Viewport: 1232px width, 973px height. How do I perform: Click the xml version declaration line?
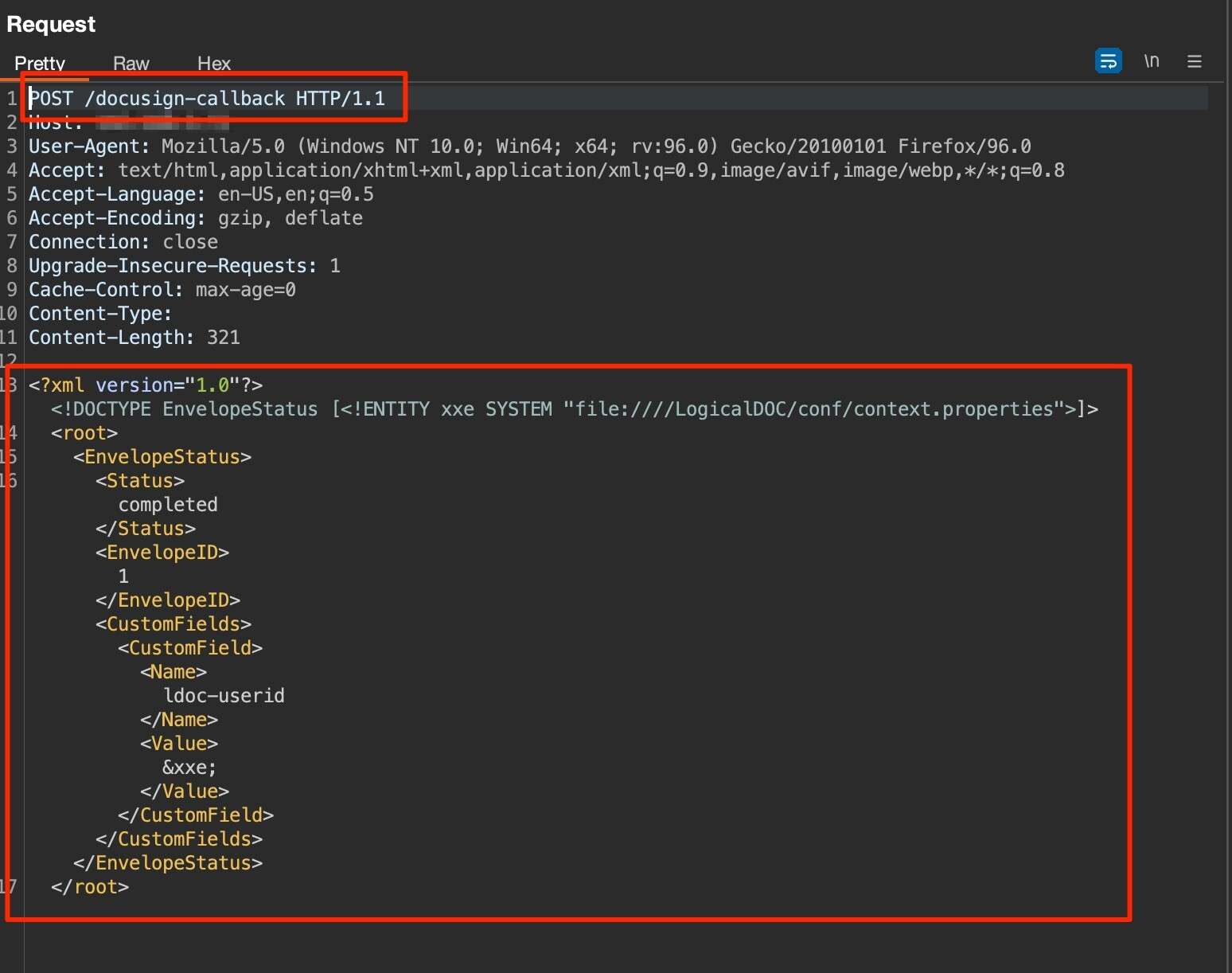(x=146, y=385)
